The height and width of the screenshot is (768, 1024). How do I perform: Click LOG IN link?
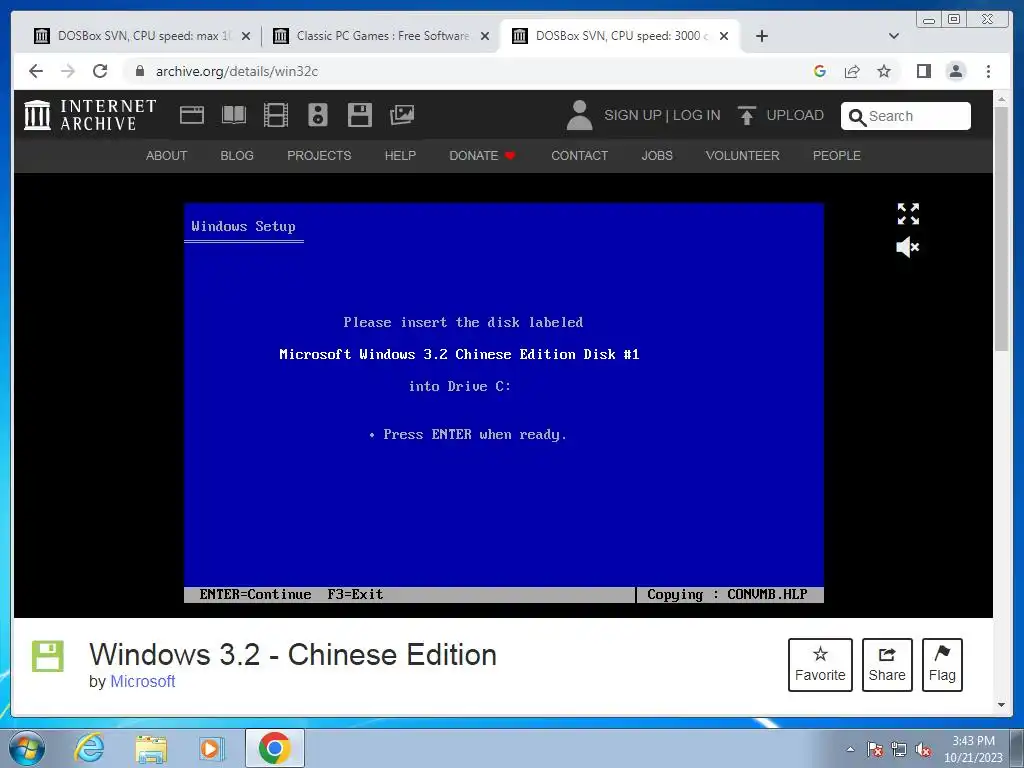click(x=696, y=116)
